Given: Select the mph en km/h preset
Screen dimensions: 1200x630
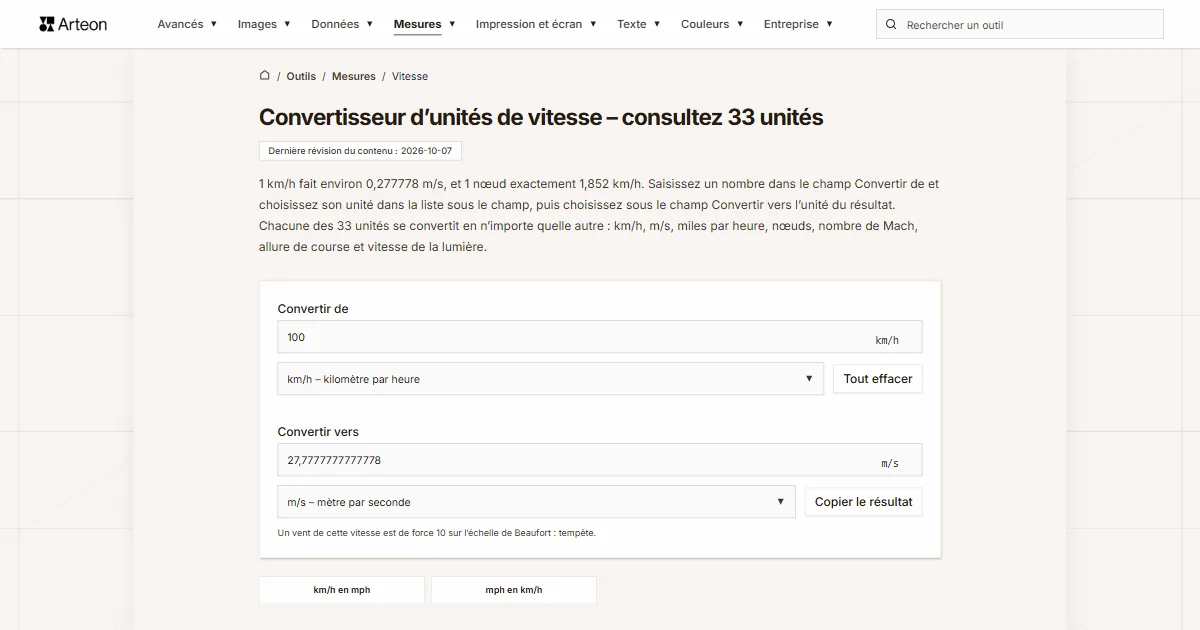Looking at the screenshot, I should tap(514, 590).
